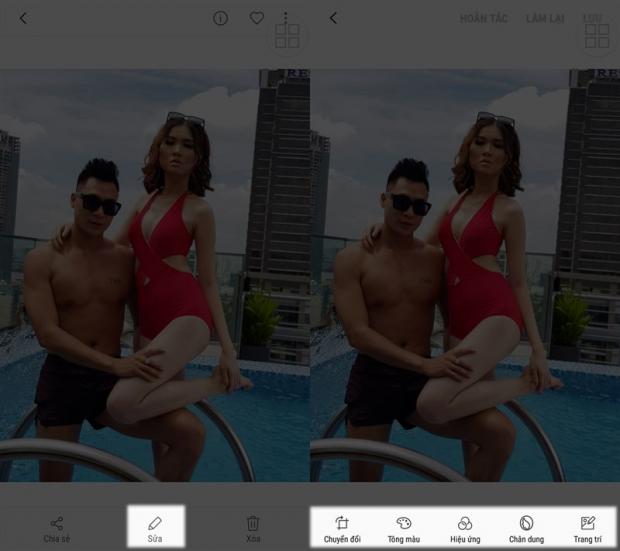
Task: Tap the Xóa trash icon
Action: pos(253,523)
